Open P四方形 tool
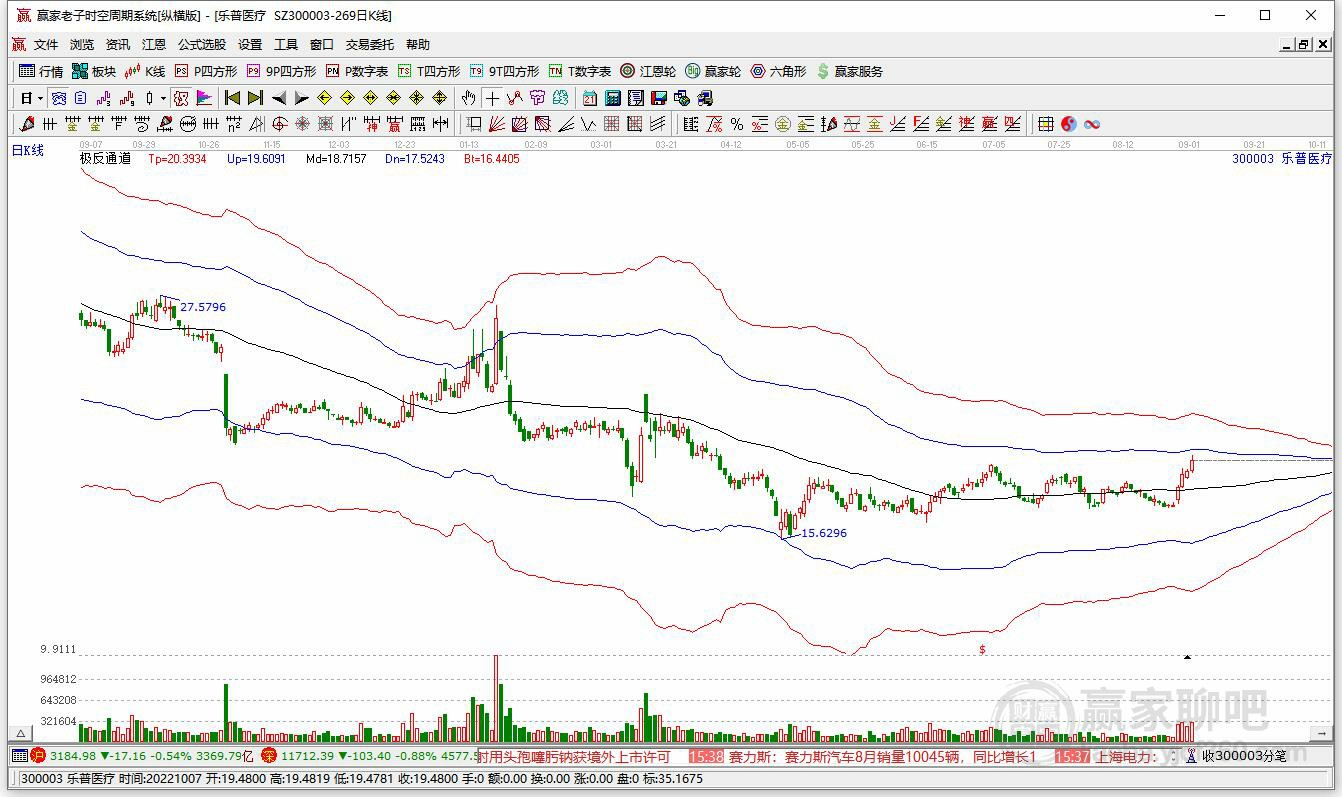Viewport: 1342px width, 797px height. coord(206,71)
